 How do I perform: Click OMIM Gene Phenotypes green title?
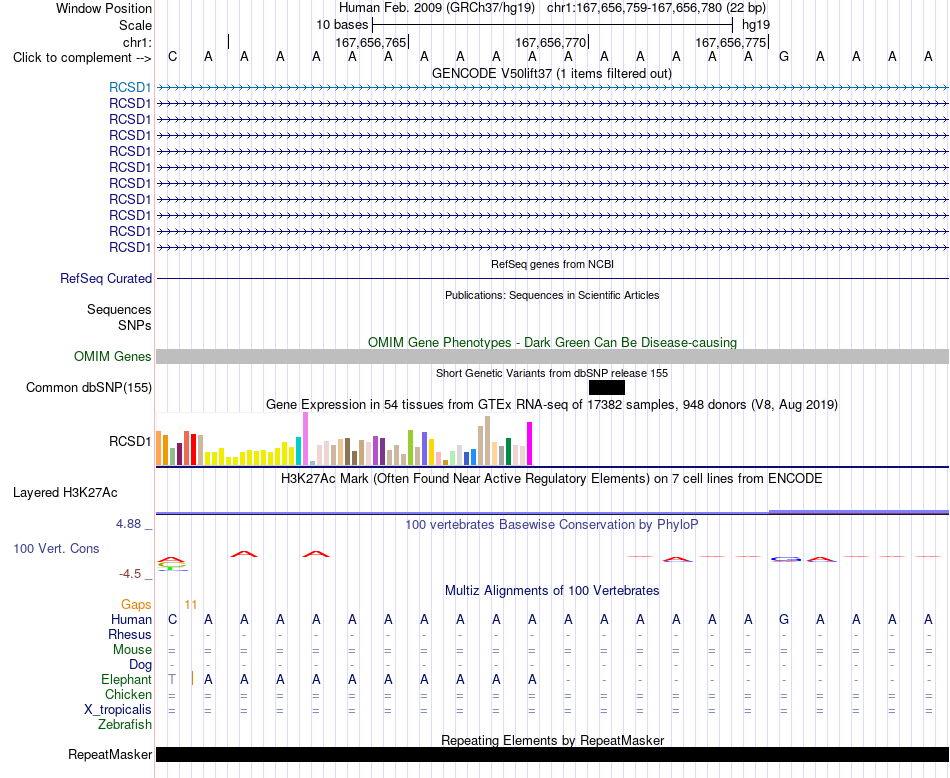[552, 342]
